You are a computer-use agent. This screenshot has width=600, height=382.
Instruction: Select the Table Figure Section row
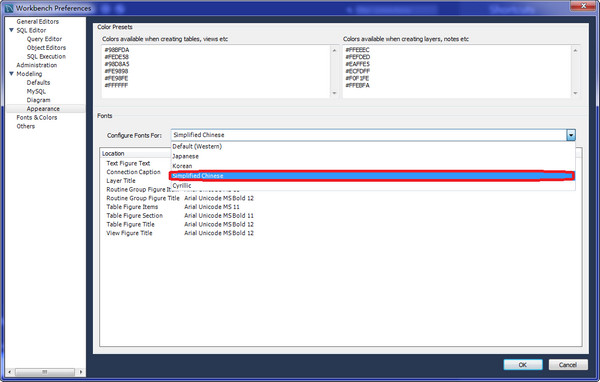[135, 216]
